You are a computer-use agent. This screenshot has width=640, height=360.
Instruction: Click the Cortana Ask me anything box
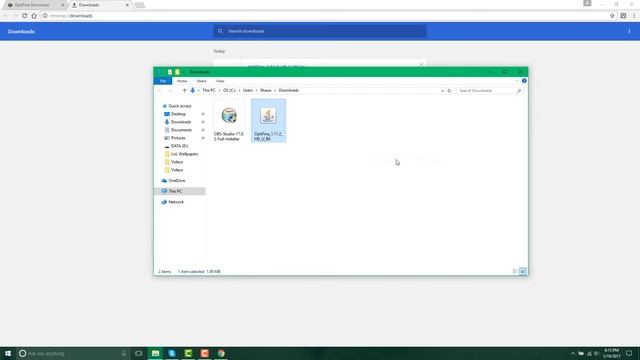73,353
